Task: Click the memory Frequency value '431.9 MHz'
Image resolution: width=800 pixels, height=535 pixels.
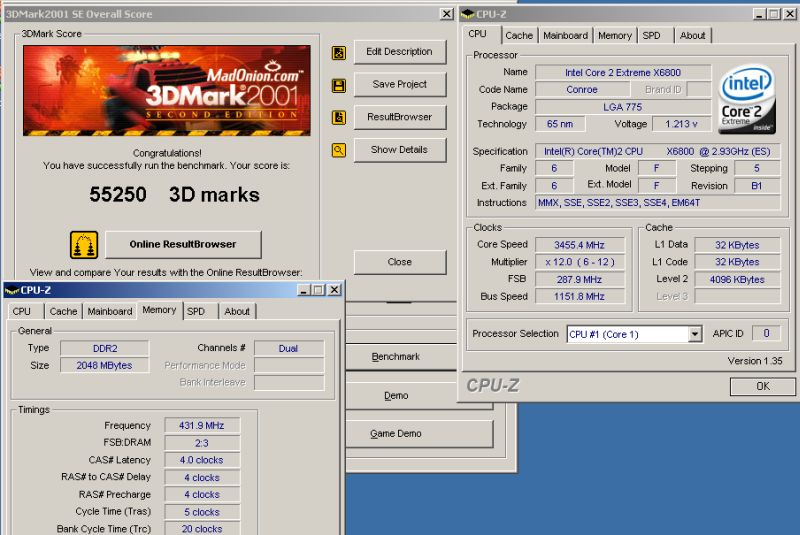Action: click(202, 425)
